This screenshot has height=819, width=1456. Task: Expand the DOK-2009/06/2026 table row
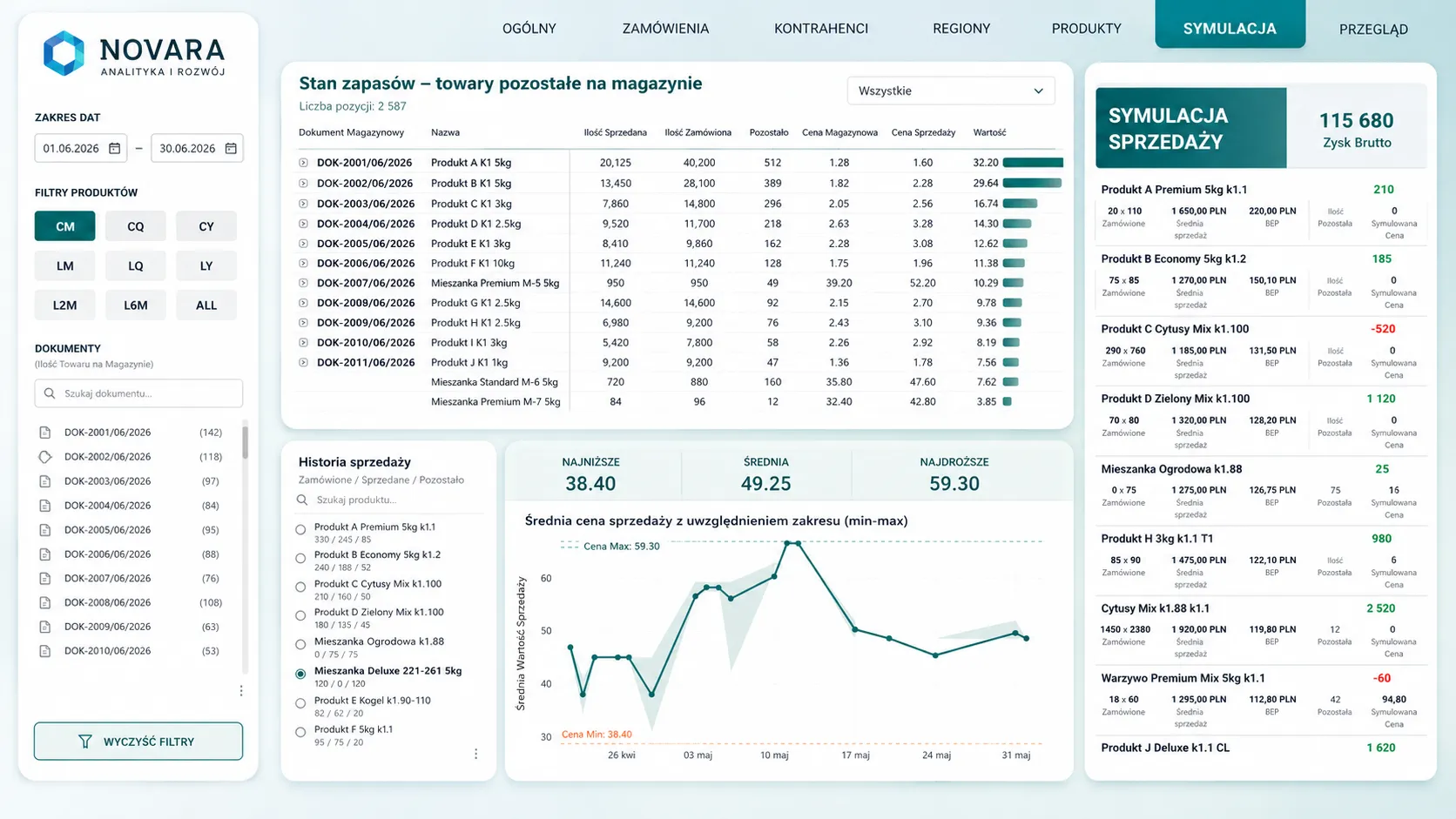(x=303, y=323)
